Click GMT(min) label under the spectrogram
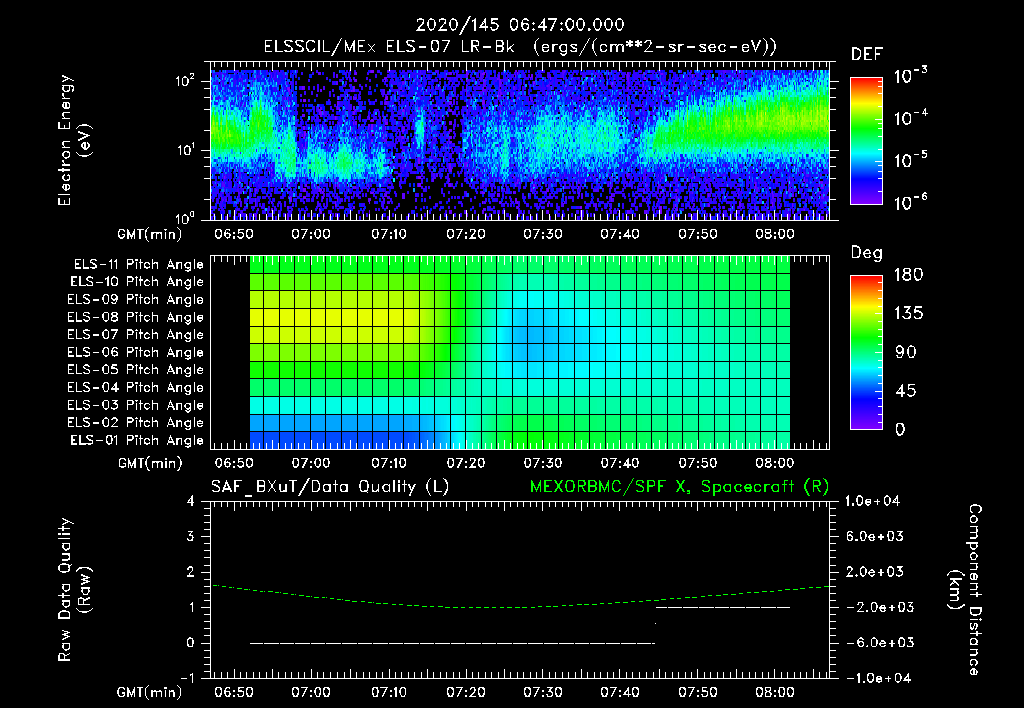 pos(150,234)
